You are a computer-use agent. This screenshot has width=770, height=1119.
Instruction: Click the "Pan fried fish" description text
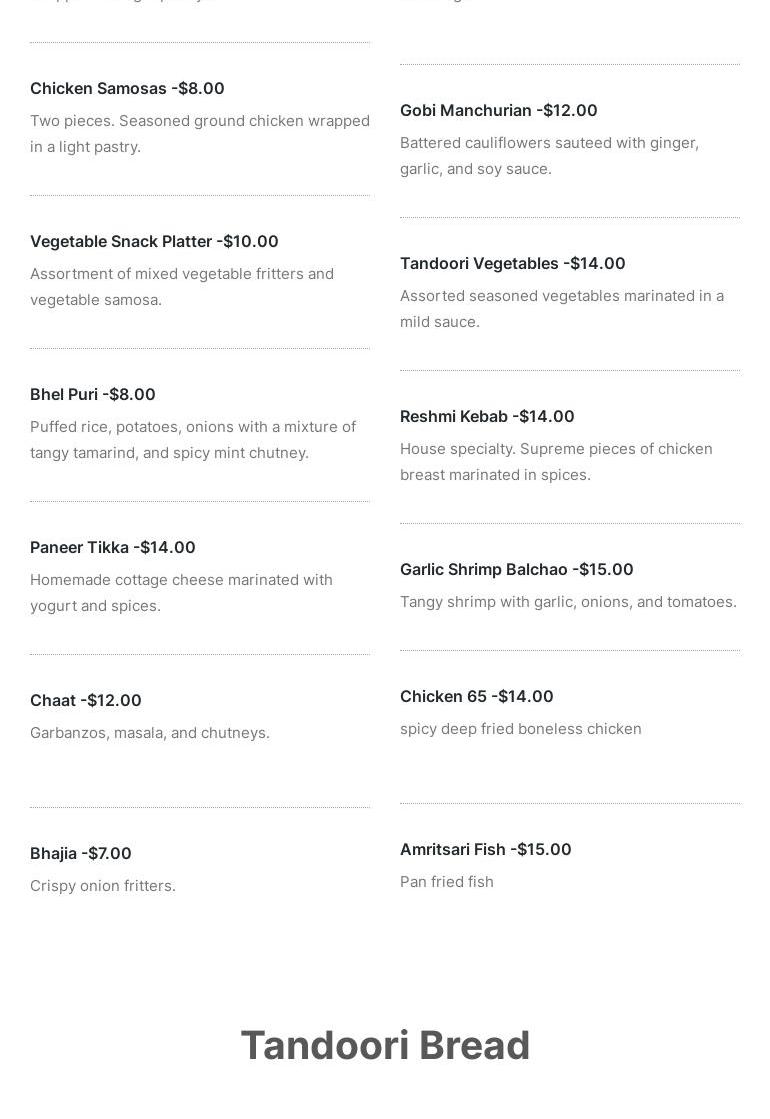click(447, 882)
